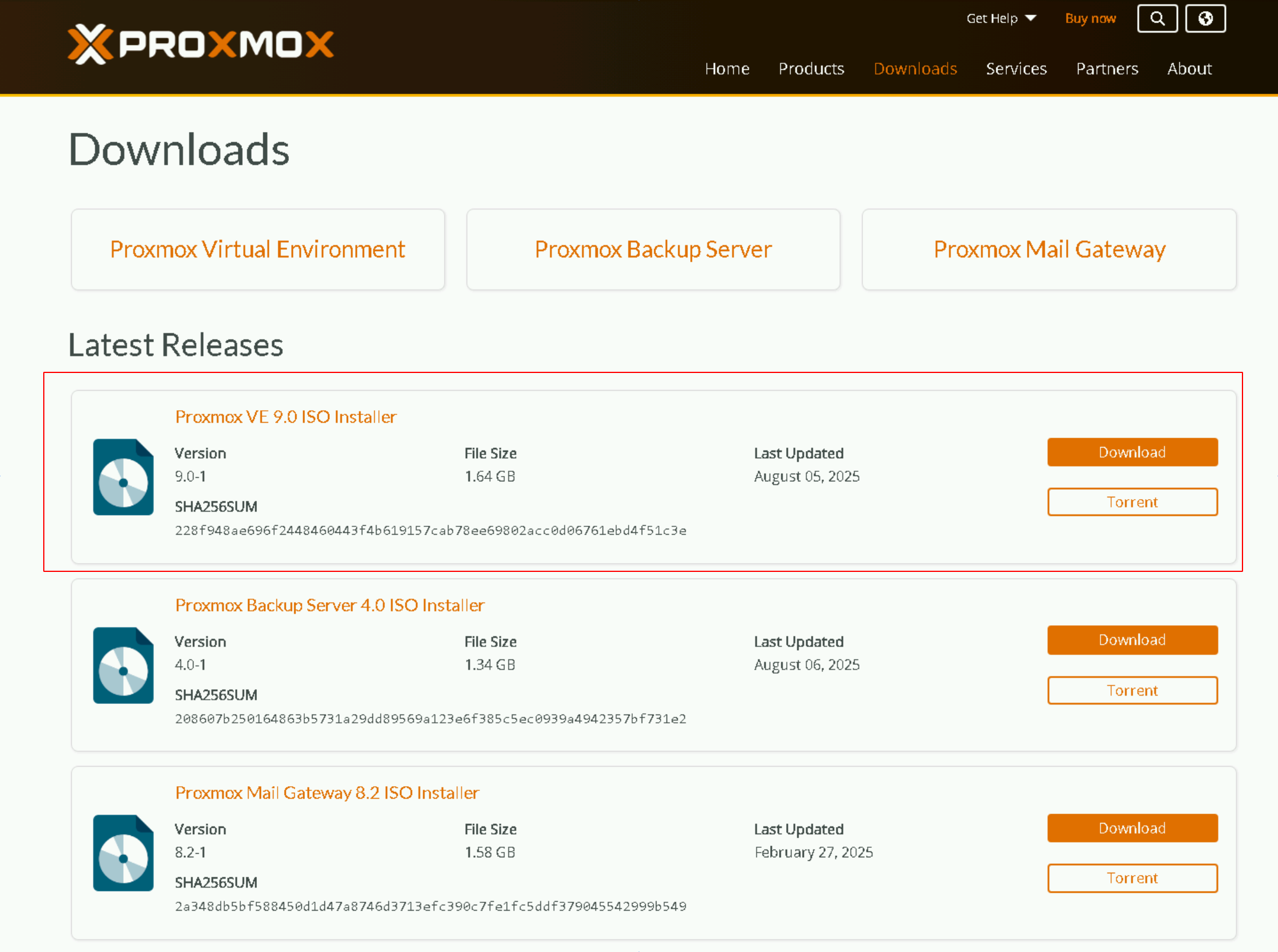This screenshot has height=952, width=1278.
Task: Click the version value 4.0-1
Action: point(190,665)
